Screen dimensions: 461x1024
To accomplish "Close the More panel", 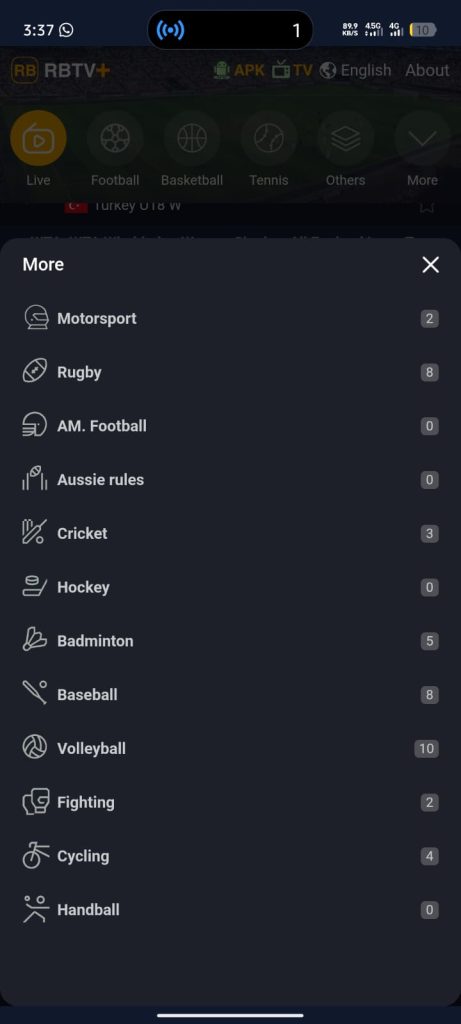I will [430, 264].
